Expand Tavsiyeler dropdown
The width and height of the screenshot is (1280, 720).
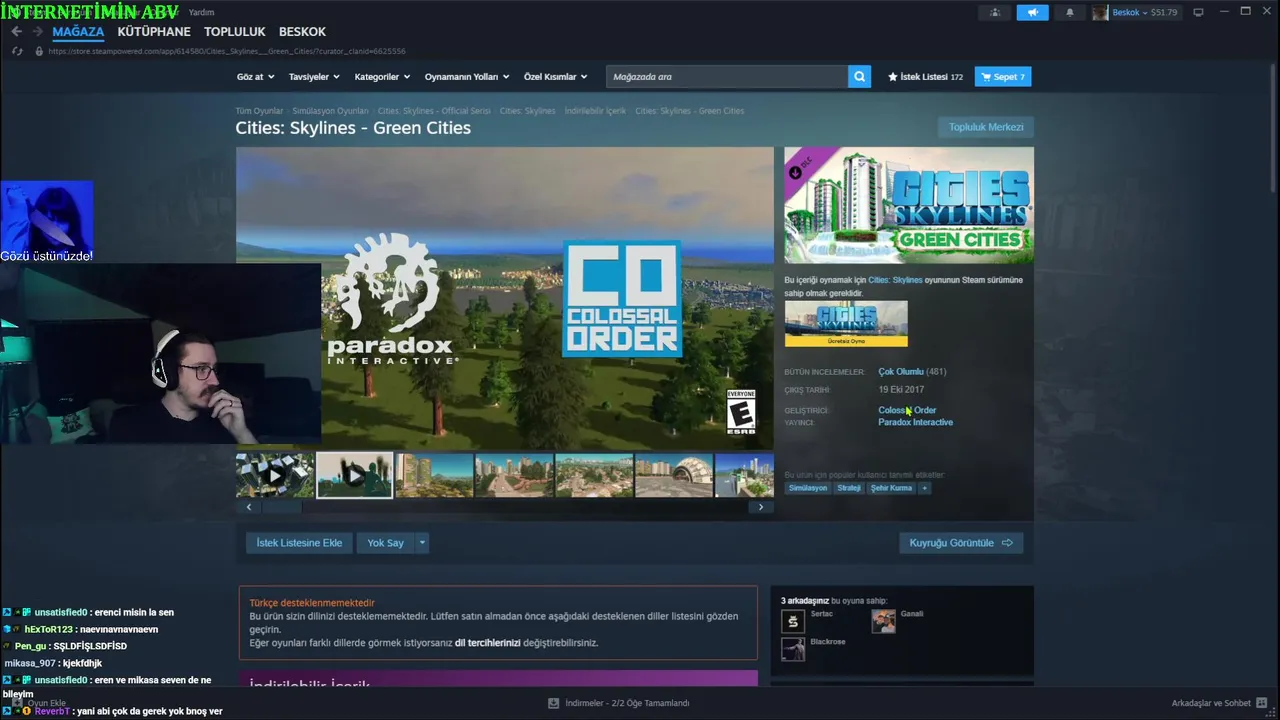click(x=314, y=77)
